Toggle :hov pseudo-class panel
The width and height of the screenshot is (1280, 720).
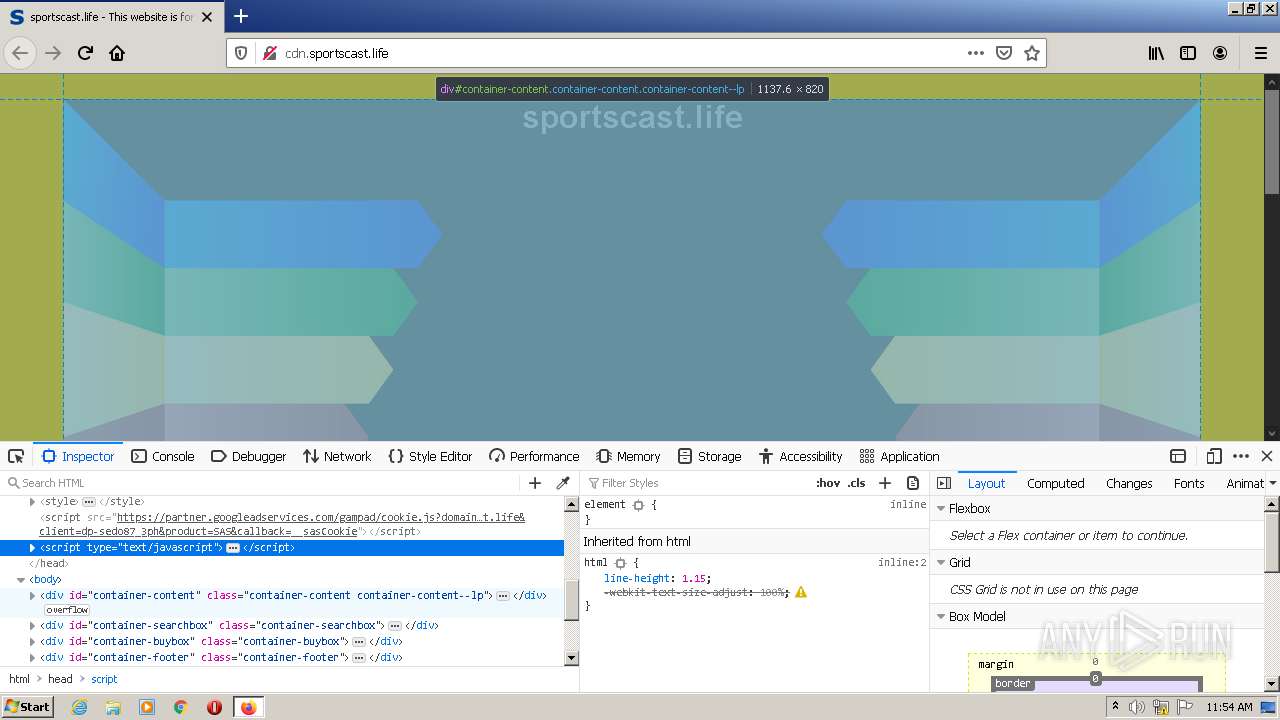coord(828,483)
